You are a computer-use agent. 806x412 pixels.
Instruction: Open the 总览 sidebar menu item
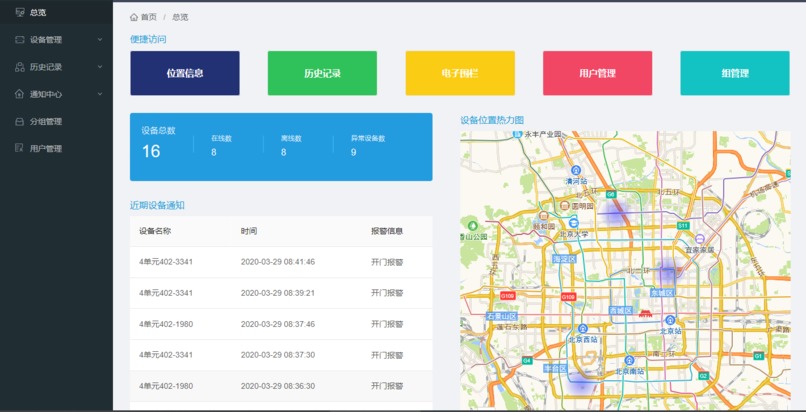(x=56, y=12)
